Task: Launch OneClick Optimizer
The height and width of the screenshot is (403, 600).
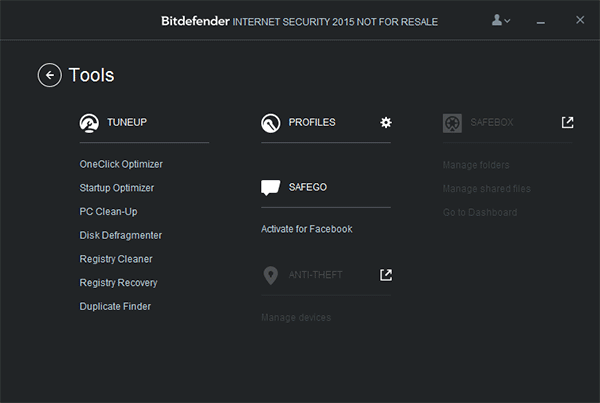Action: 121,164
